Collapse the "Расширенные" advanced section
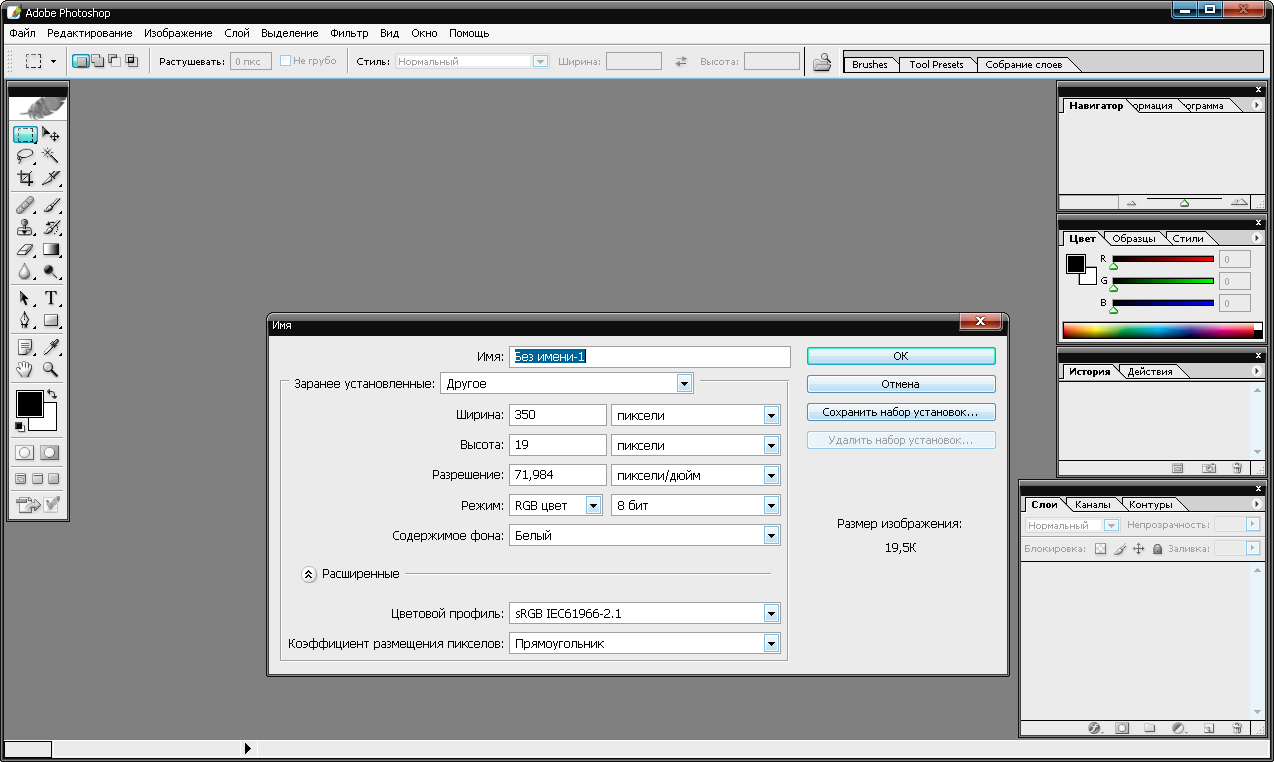The image size is (1274, 762). point(309,574)
